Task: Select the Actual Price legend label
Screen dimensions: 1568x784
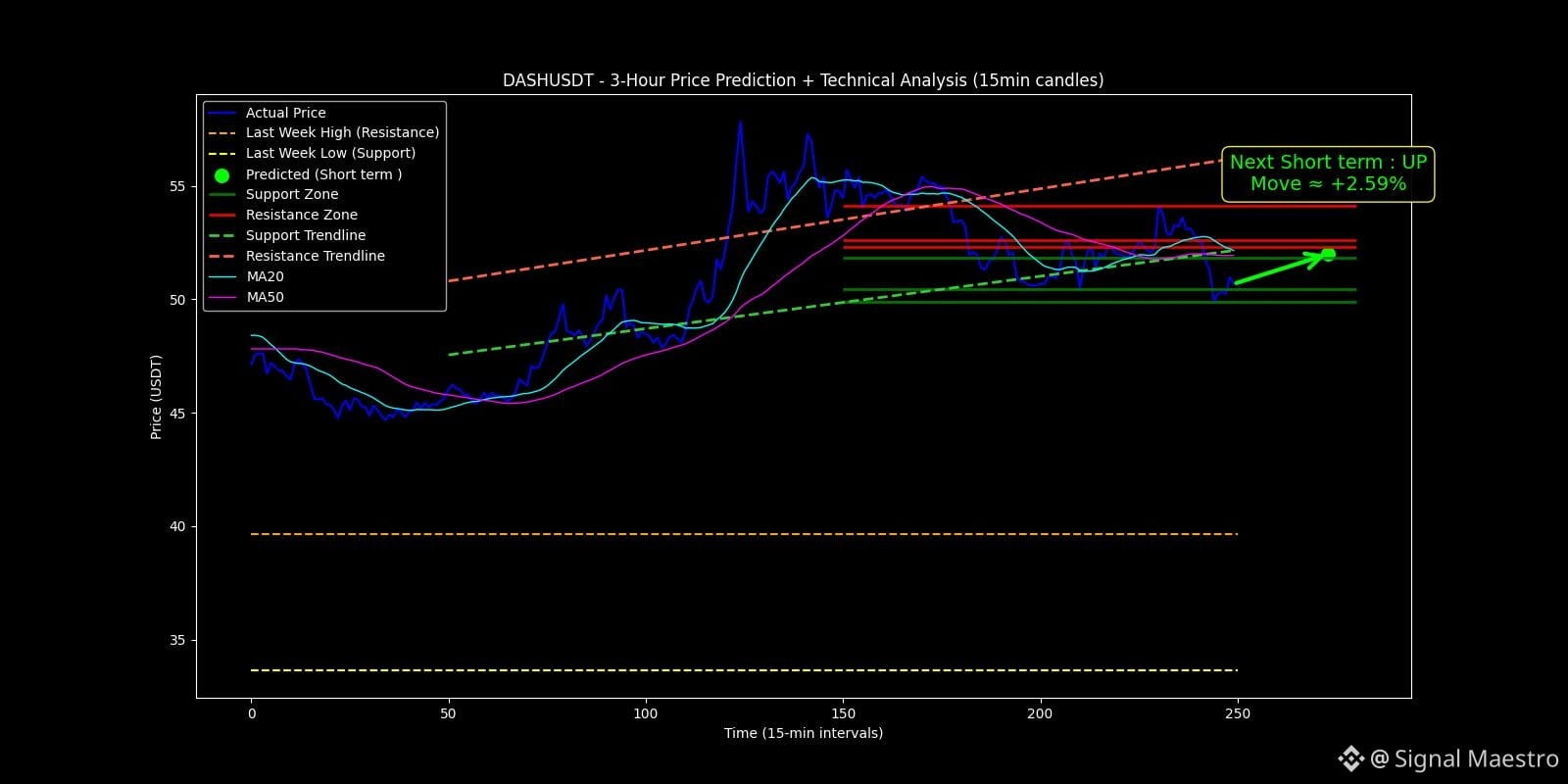Action: pyautogui.click(x=285, y=113)
